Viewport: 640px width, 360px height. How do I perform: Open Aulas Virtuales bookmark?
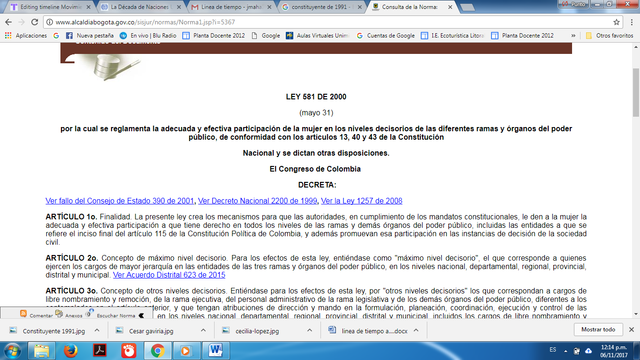click(318, 36)
